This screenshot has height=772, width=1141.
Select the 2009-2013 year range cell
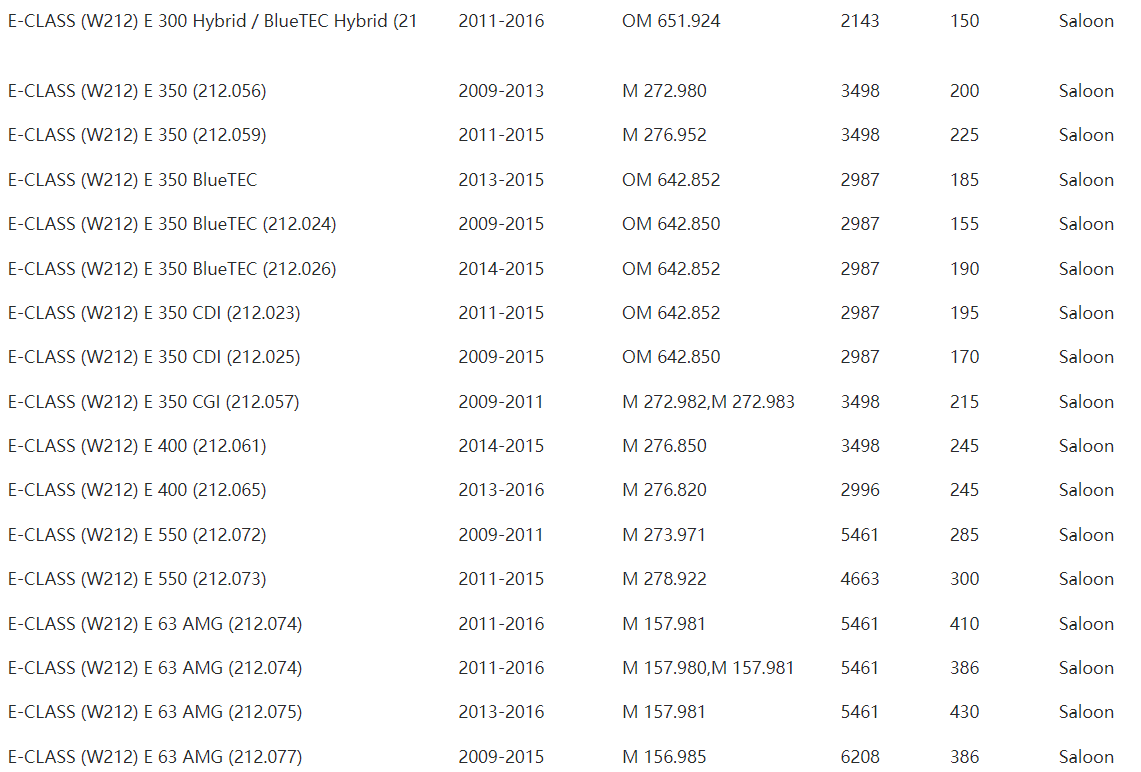501,91
